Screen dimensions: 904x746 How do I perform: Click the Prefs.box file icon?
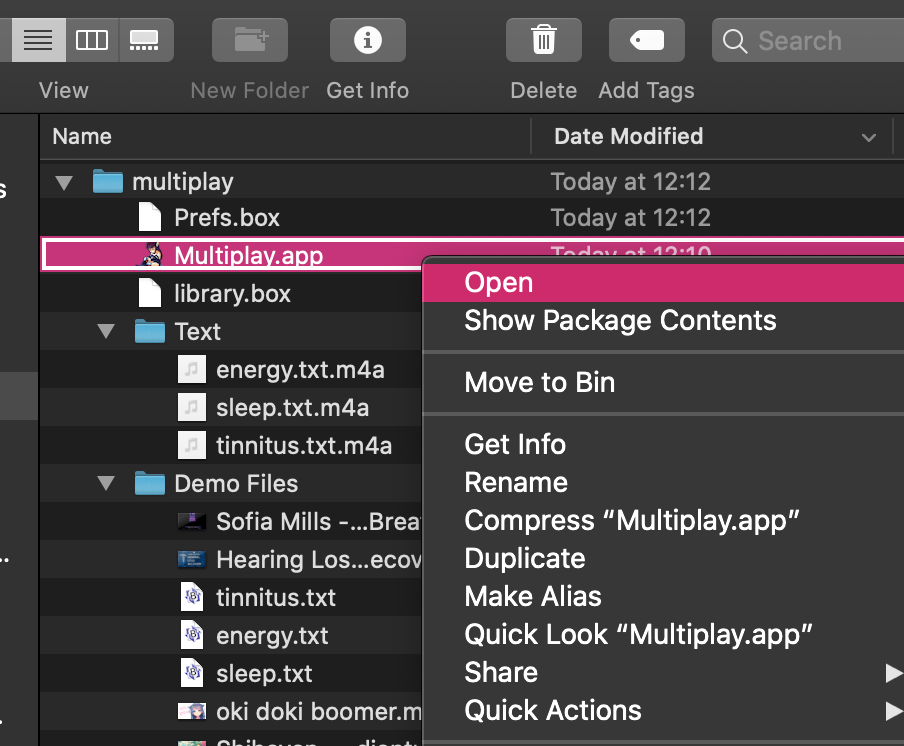coord(150,217)
